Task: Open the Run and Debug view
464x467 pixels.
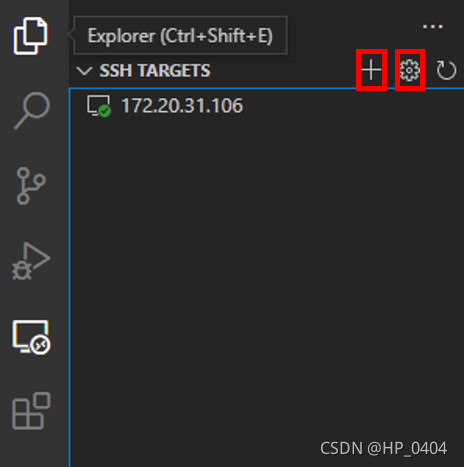Action: pos(31,261)
